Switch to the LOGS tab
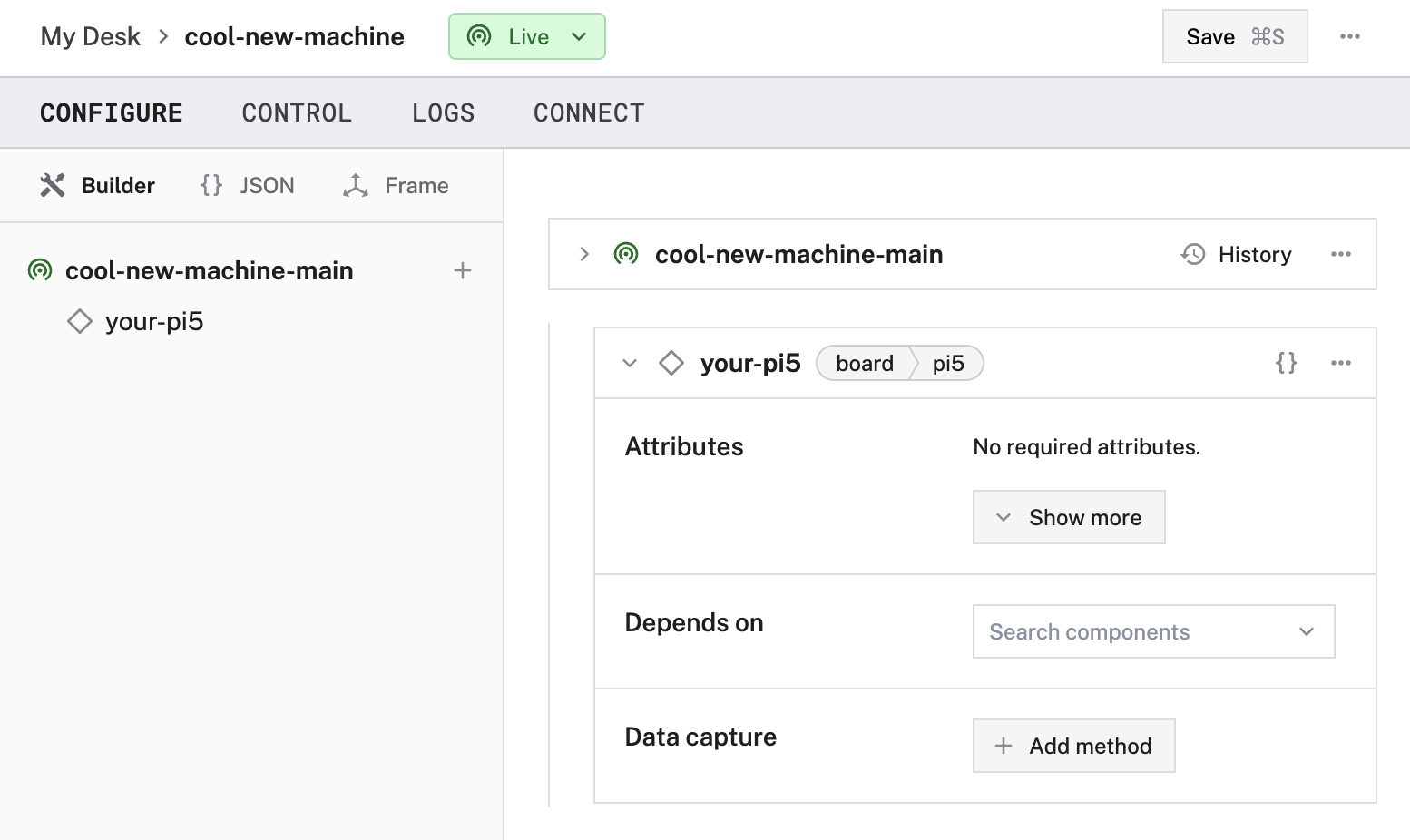Screen dimensions: 1410x840 click(443, 113)
